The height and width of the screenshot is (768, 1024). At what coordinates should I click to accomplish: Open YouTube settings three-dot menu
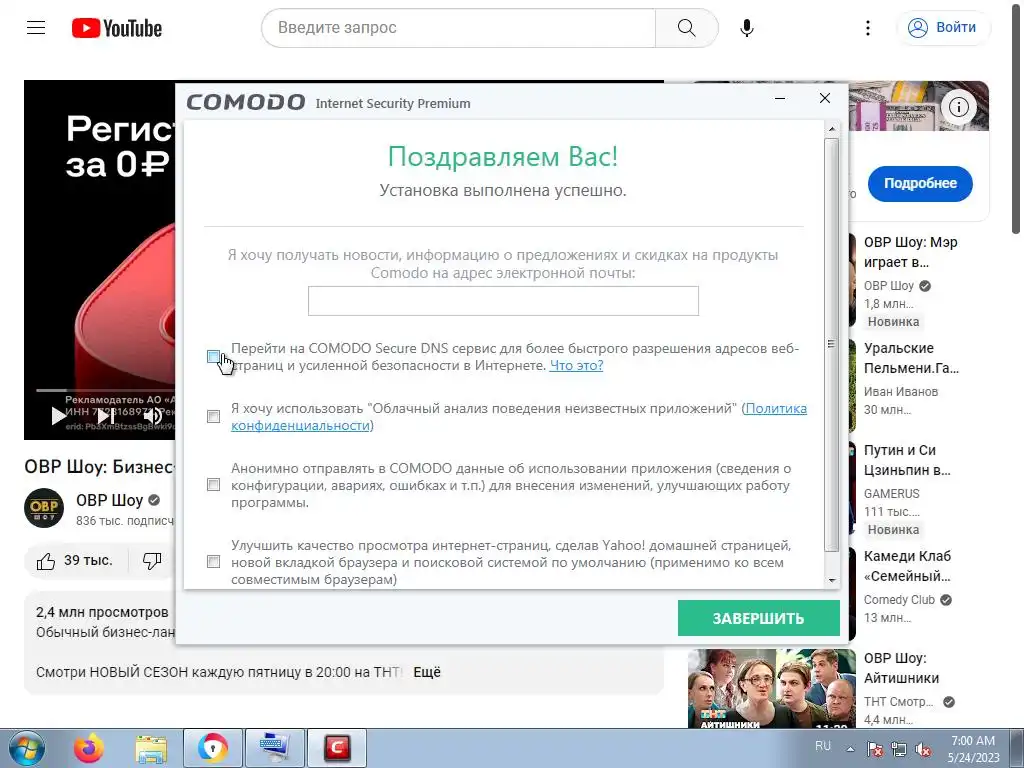point(867,27)
